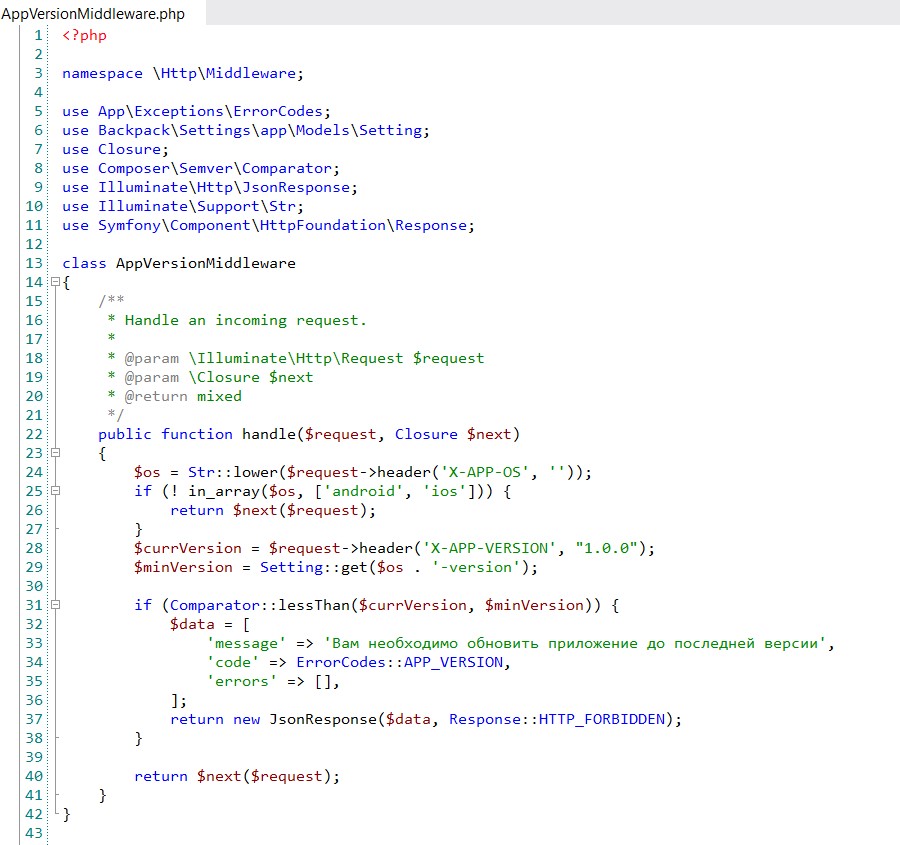Collapse the Comparator lessThan if block
The width and height of the screenshot is (900, 845).
click(54, 605)
